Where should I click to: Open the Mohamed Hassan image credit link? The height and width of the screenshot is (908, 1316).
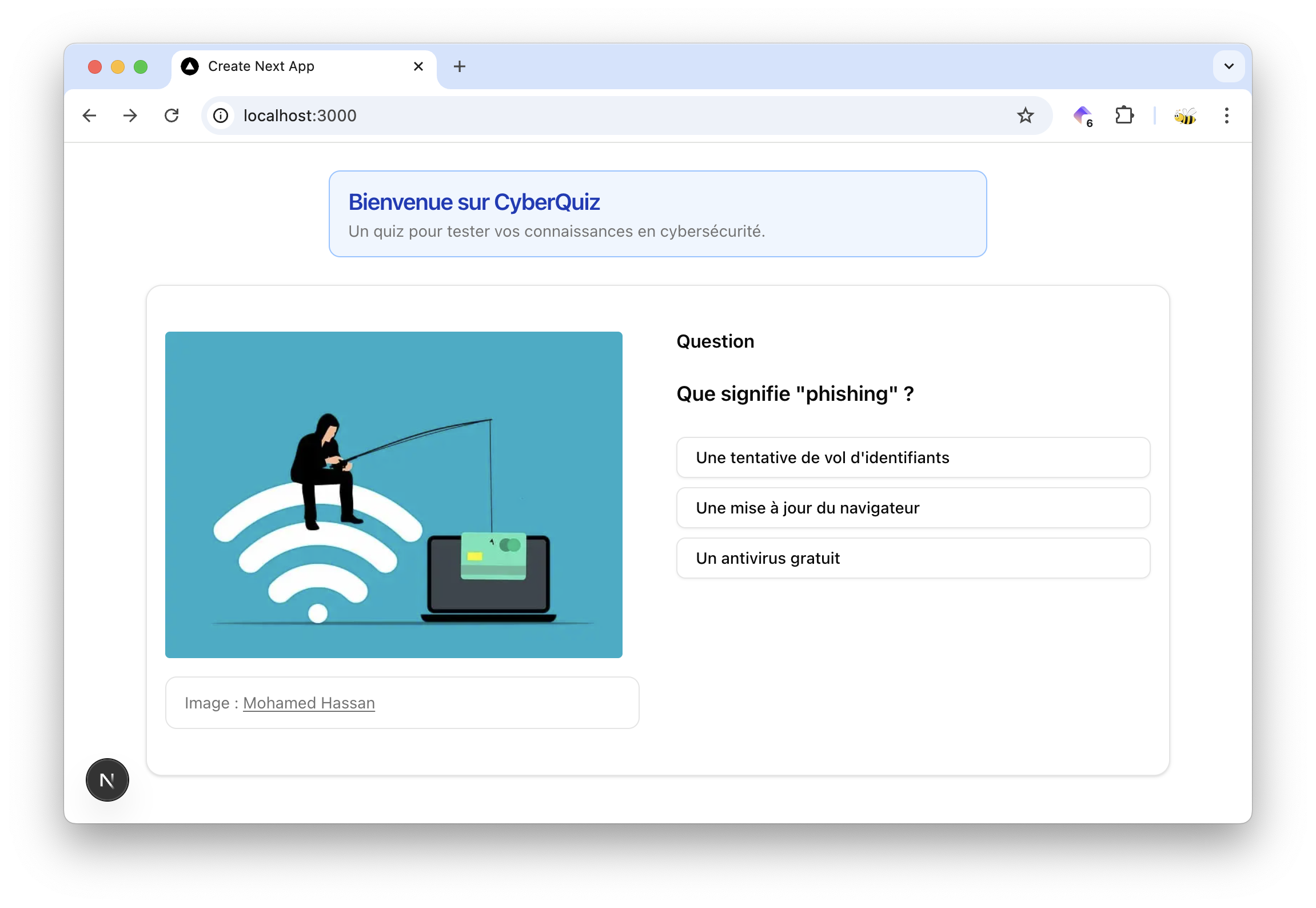tap(309, 703)
